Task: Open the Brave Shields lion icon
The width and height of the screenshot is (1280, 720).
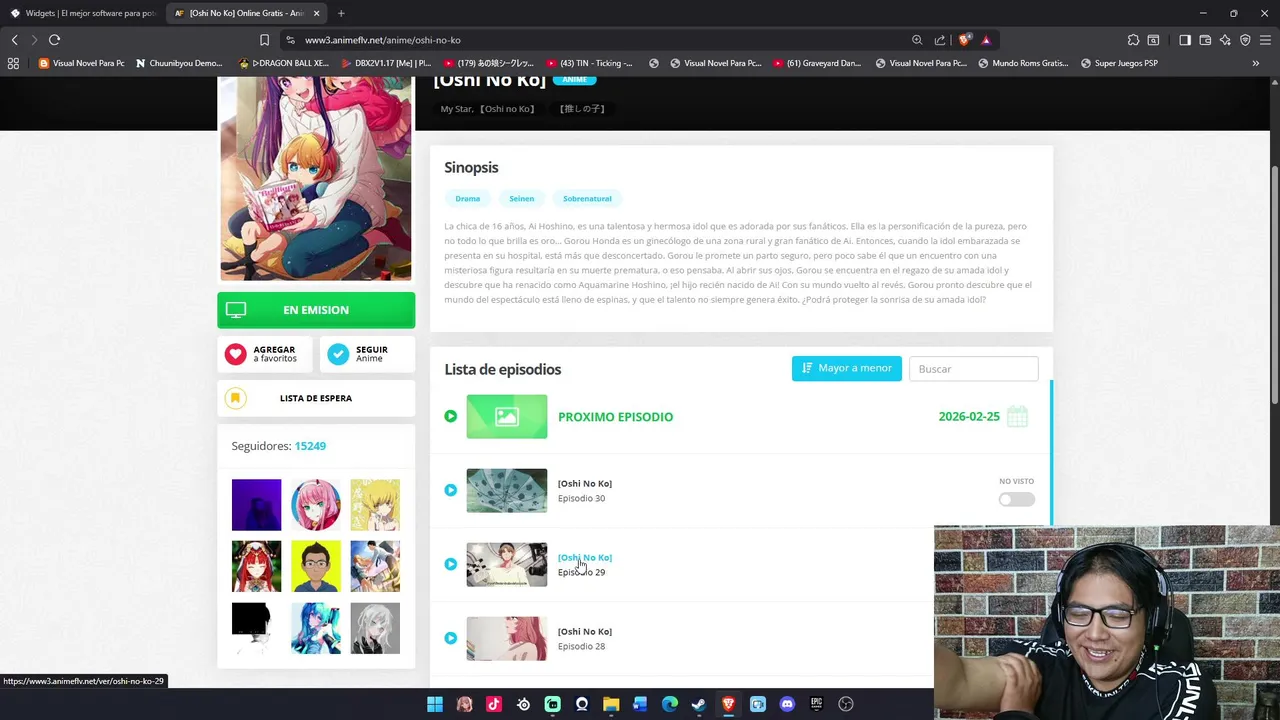Action: pos(964,40)
